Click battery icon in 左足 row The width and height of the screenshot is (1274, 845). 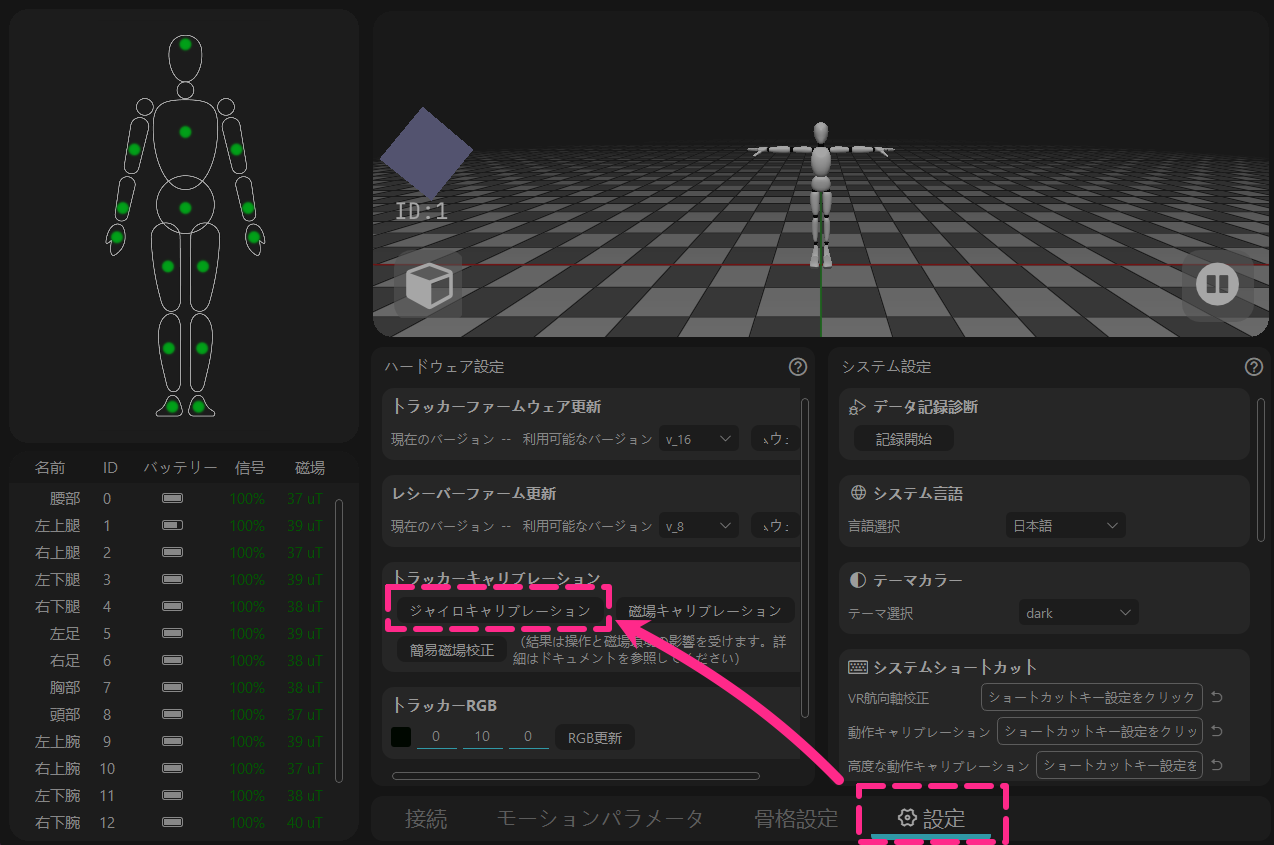(x=172, y=633)
